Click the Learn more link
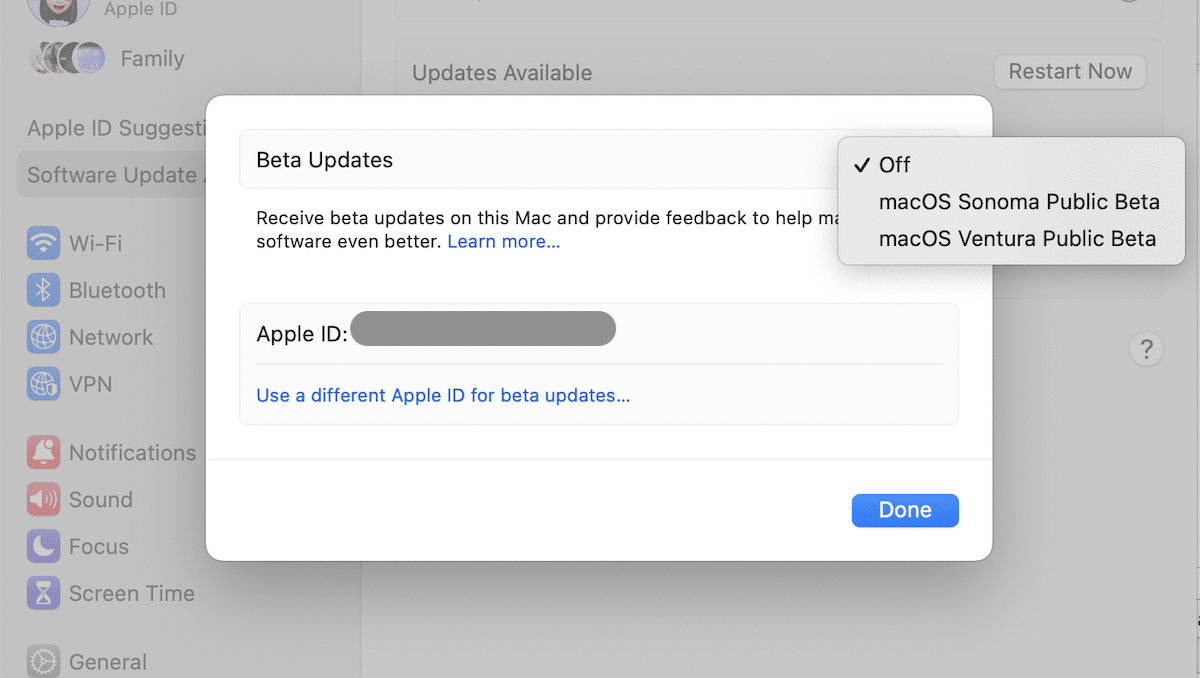This screenshot has width=1200, height=678. click(x=503, y=241)
